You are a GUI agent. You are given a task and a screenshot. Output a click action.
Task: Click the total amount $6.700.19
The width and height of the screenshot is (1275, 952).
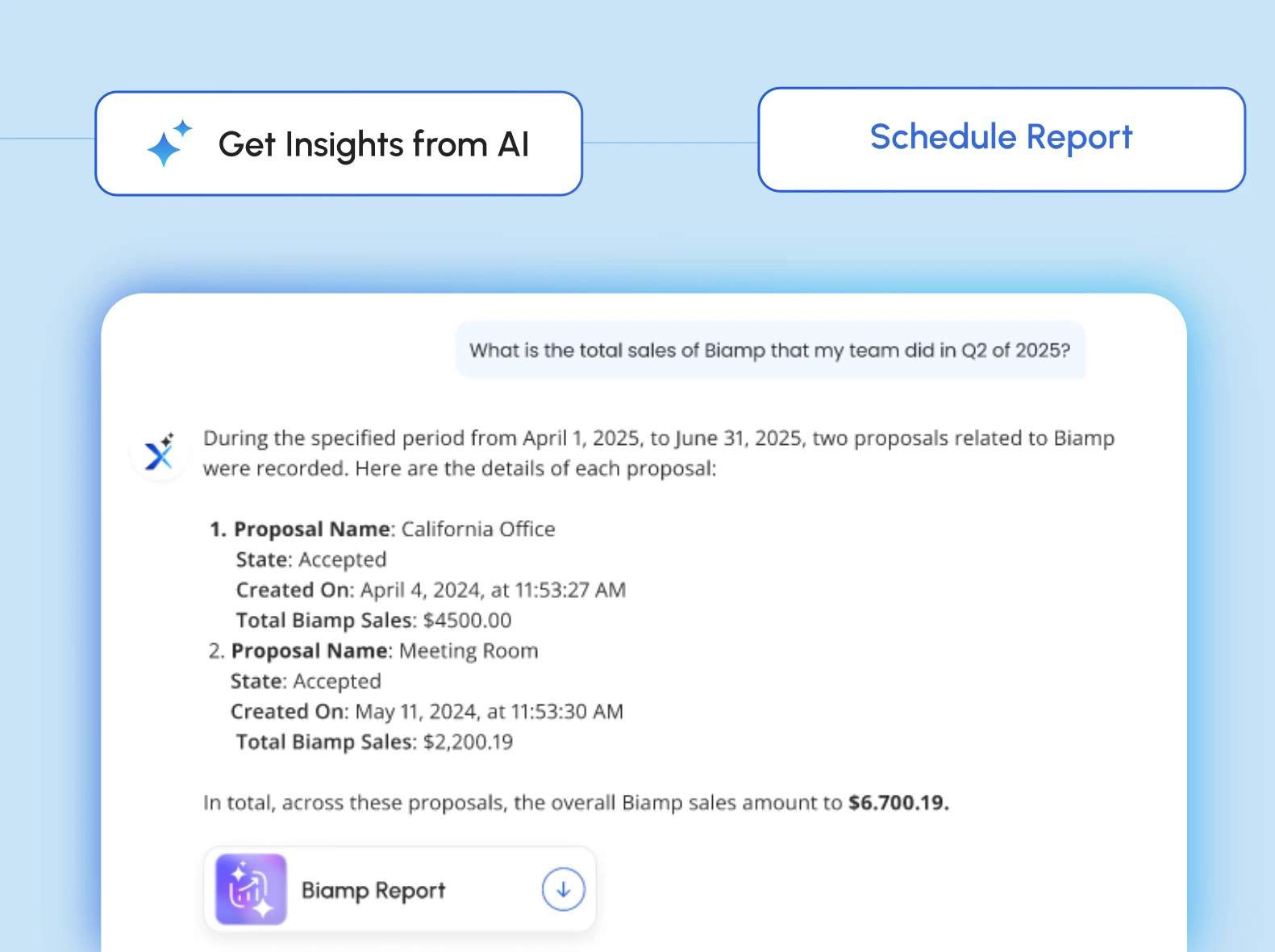pyautogui.click(x=898, y=803)
